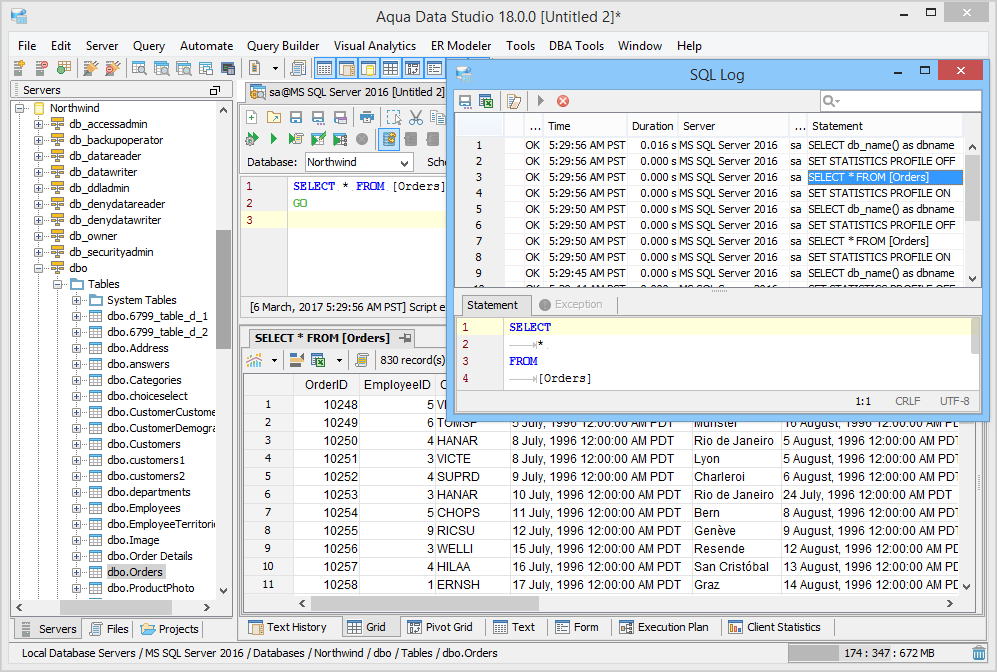Click the Cut scissors icon
This screenshot has width=997, height=672.
pos(416,117)
